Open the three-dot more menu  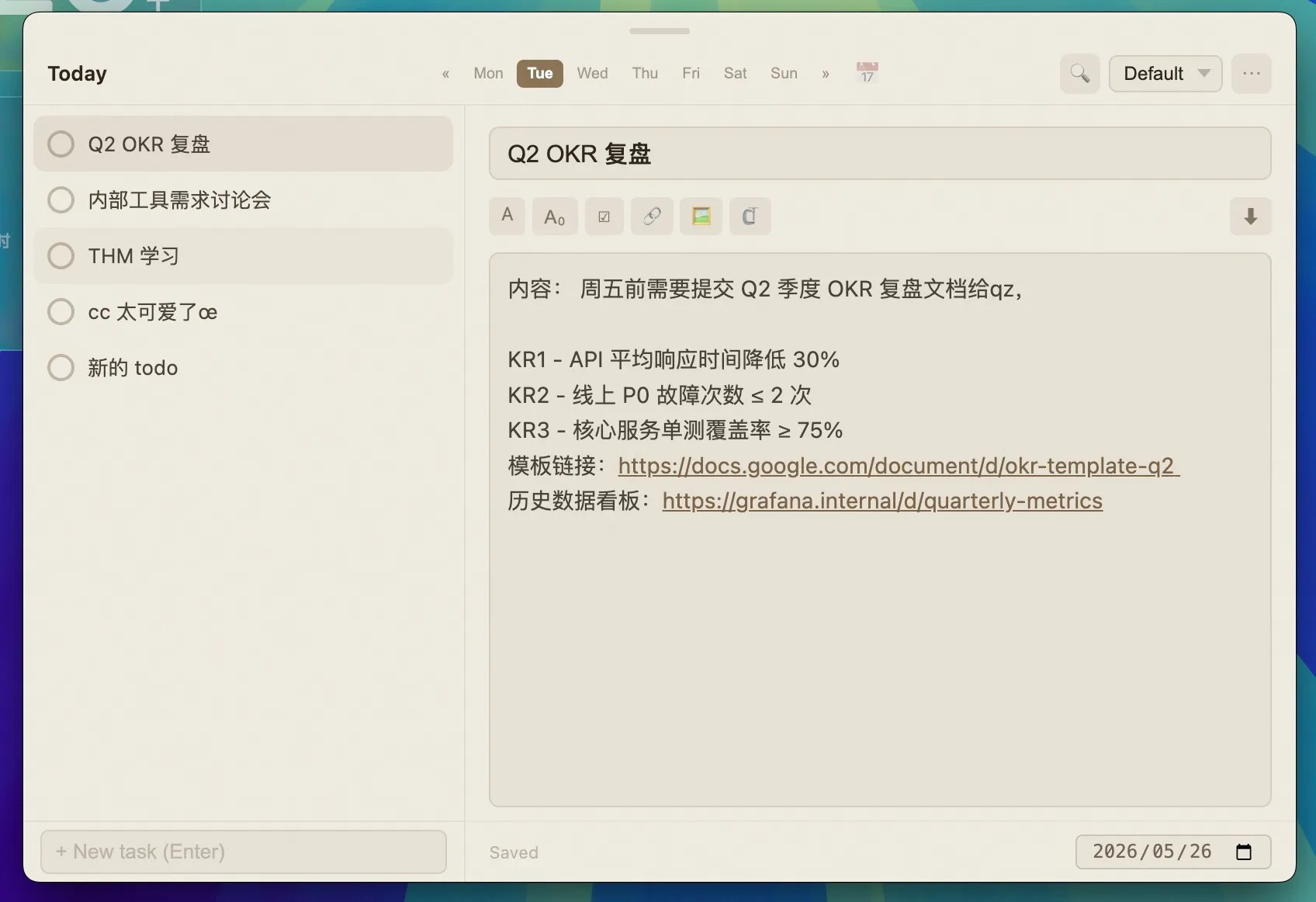pyautogui.click(x=1251, y=74)
